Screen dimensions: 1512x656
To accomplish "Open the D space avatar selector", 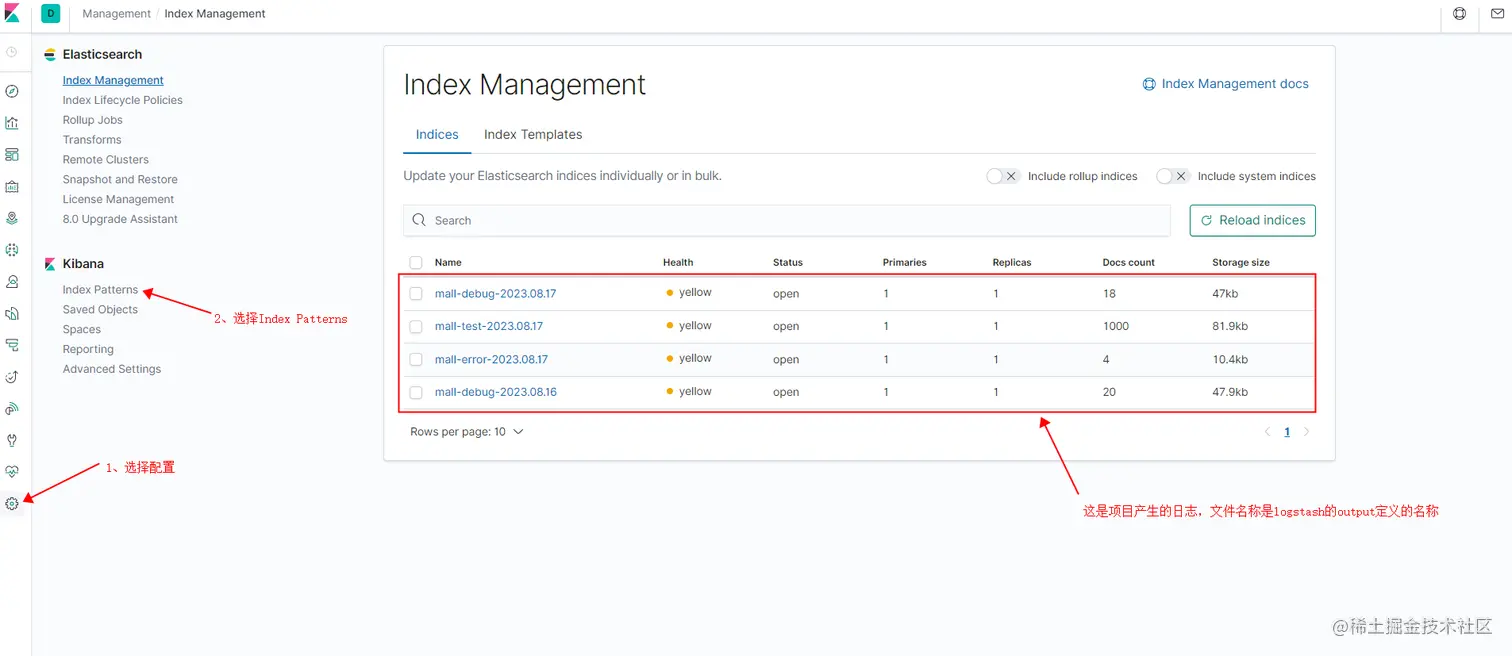I will [x=50, y=14].
